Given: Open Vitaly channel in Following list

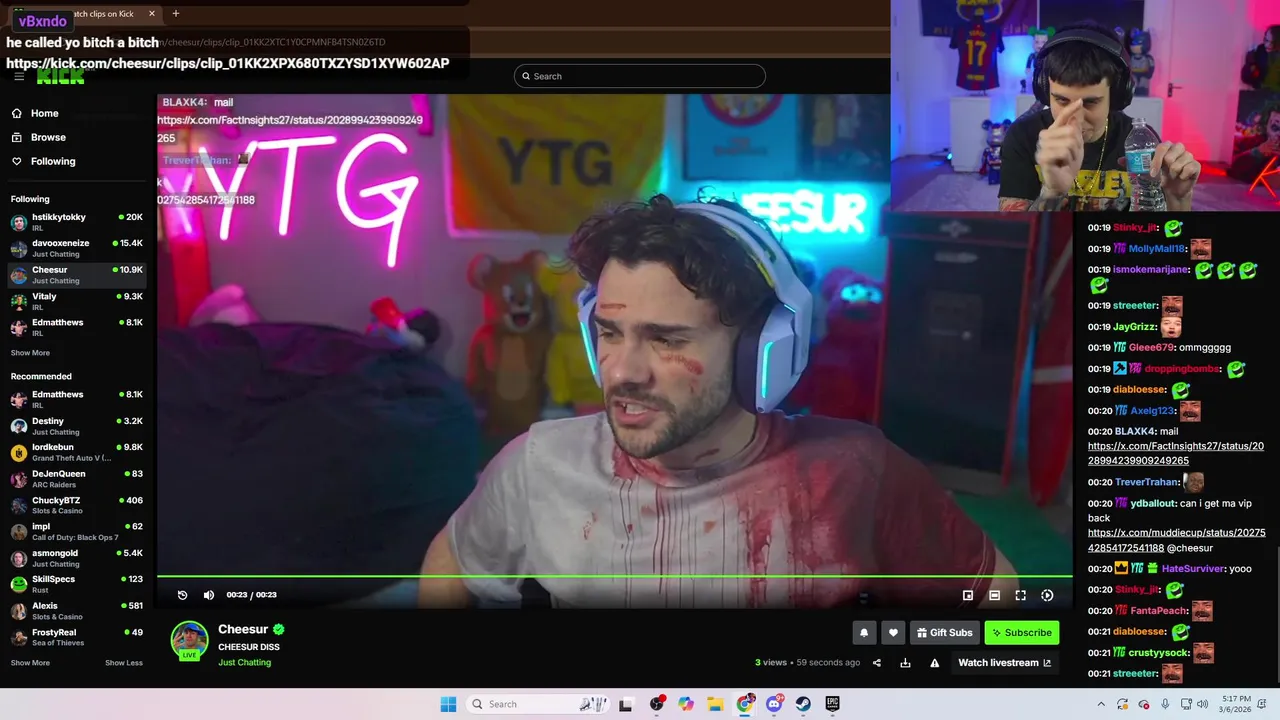Looking at the screenshot, I should coord(77,301).
